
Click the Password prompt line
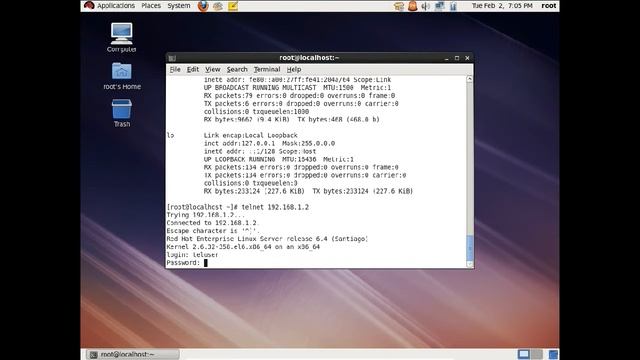point(187,263)
